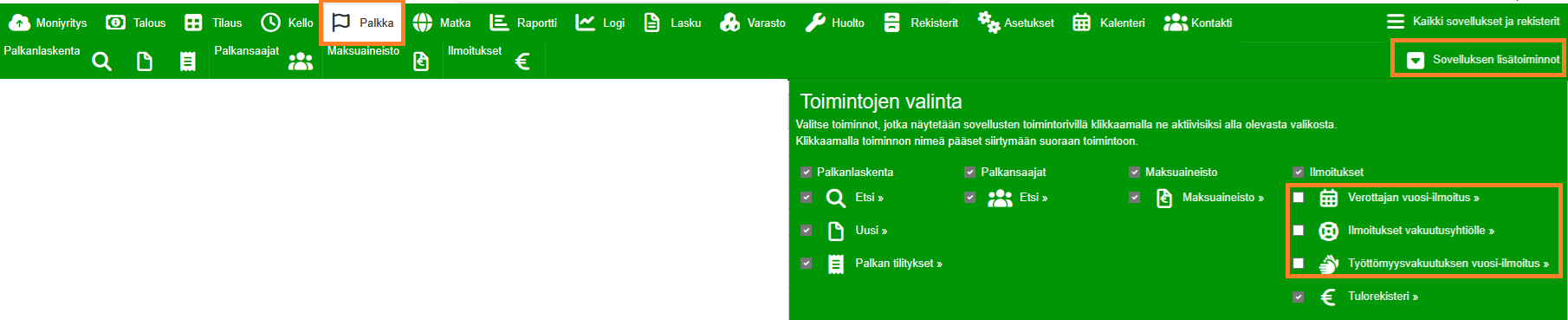1568x320 pixels.
Task: Open the Kalenteri application
Action: 1109,23
